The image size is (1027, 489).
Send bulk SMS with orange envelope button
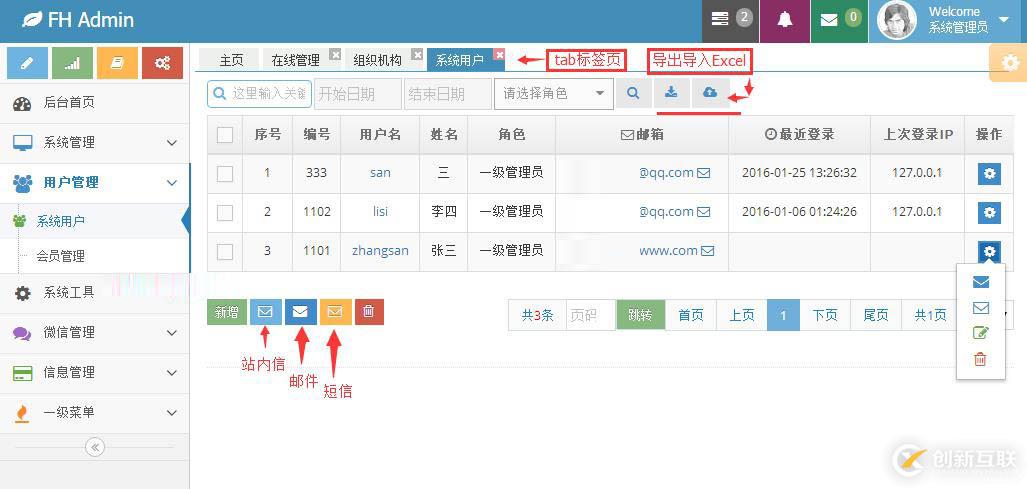click(335, 312)
